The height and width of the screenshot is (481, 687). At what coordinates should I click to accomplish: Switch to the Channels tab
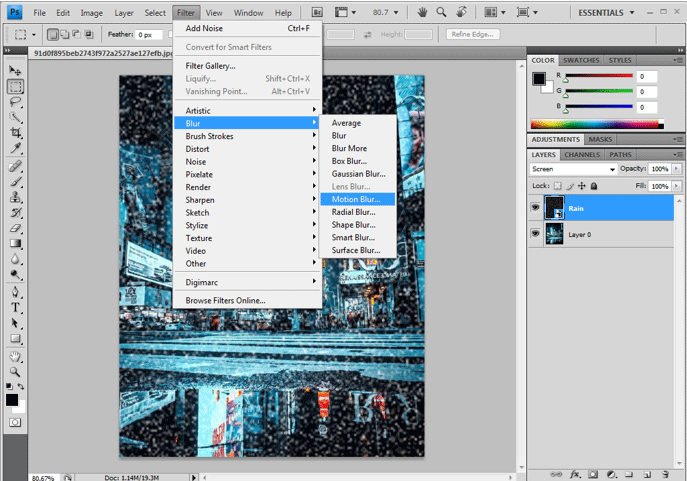[x=581, y=155]
